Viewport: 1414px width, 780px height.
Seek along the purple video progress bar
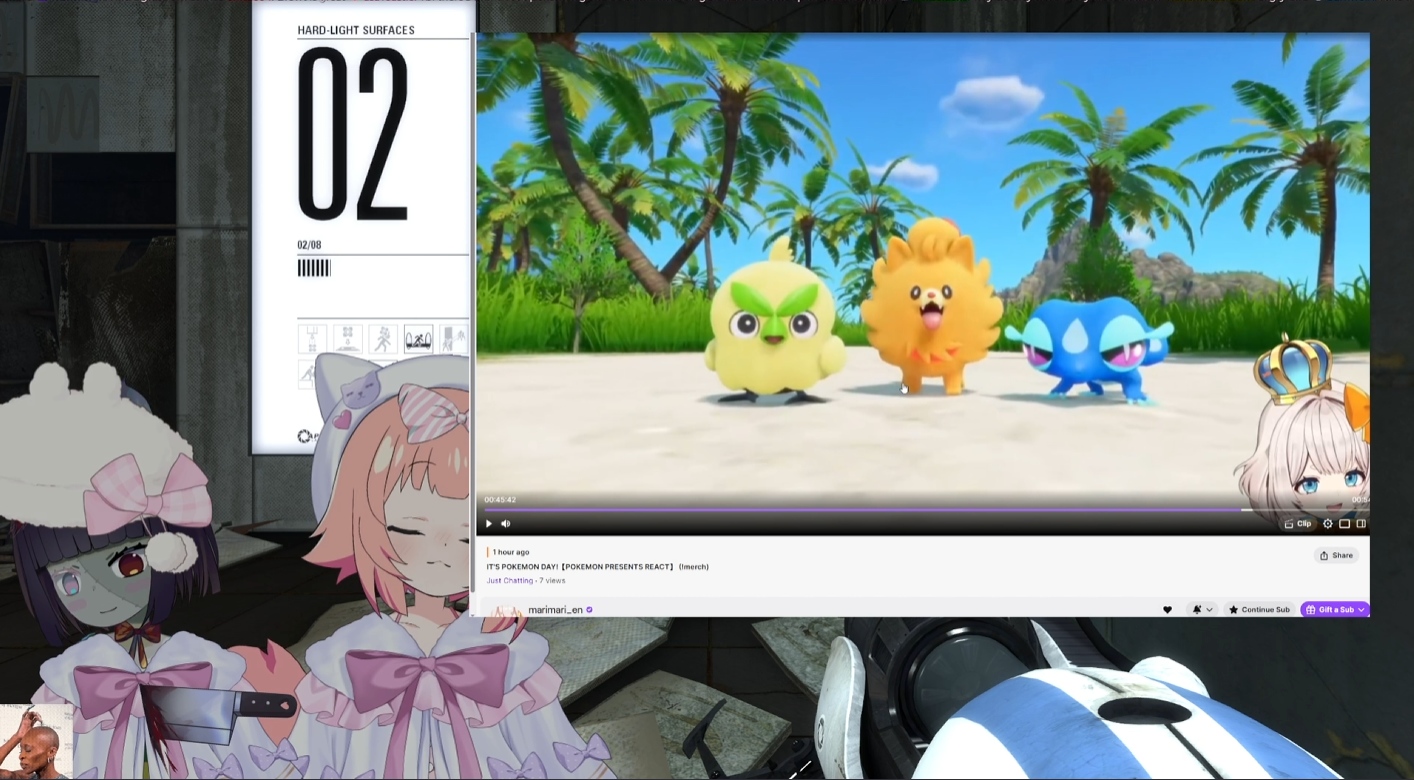[923, 509]
